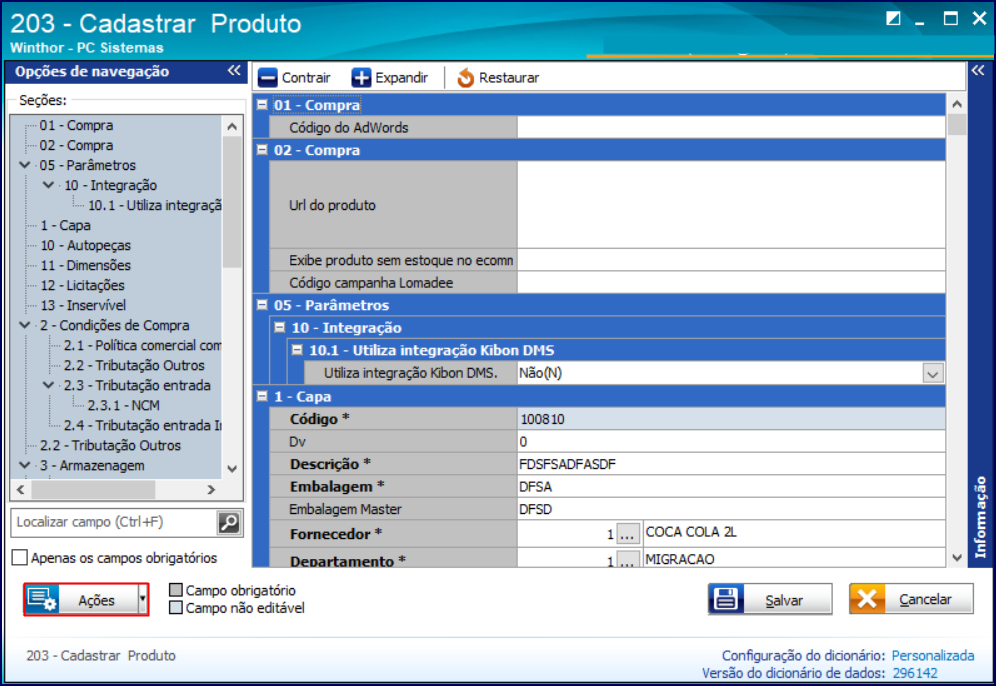Click main form scroll down arrow
996x686 pixels.
point(957,558)
